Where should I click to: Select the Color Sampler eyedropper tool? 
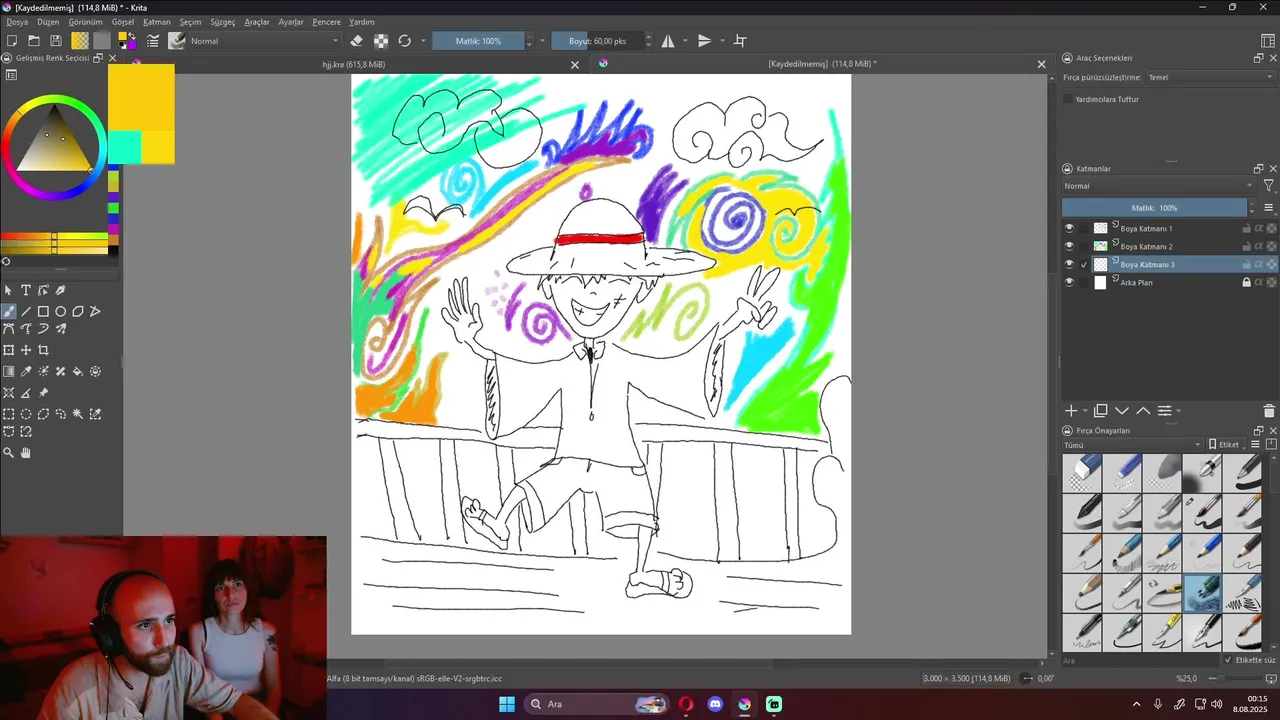[26, 371]
